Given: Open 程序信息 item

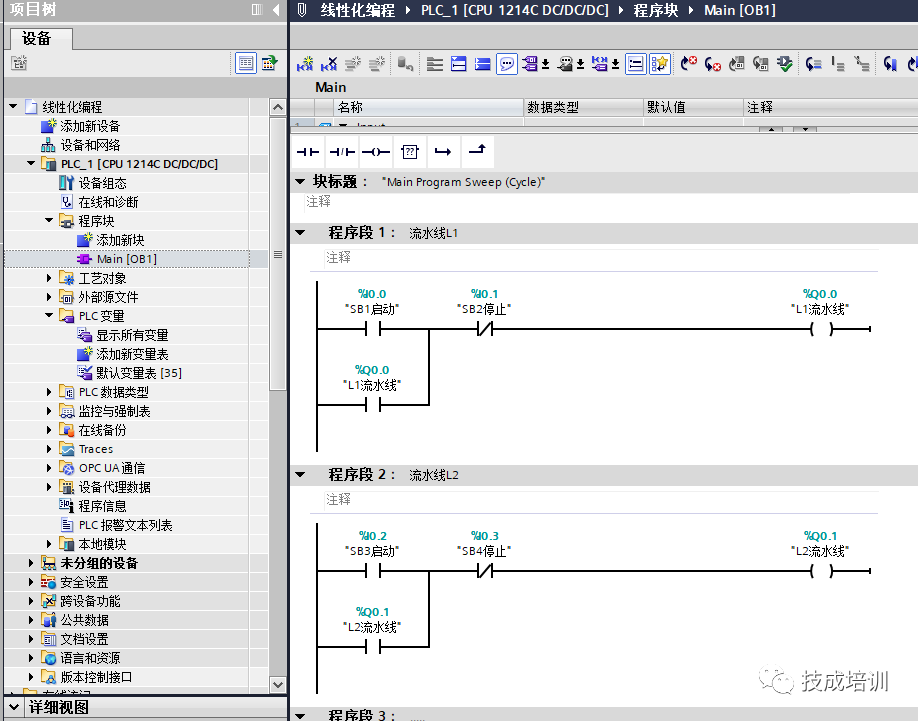Looking at the screenshot, I should click(x=102, y=506).
